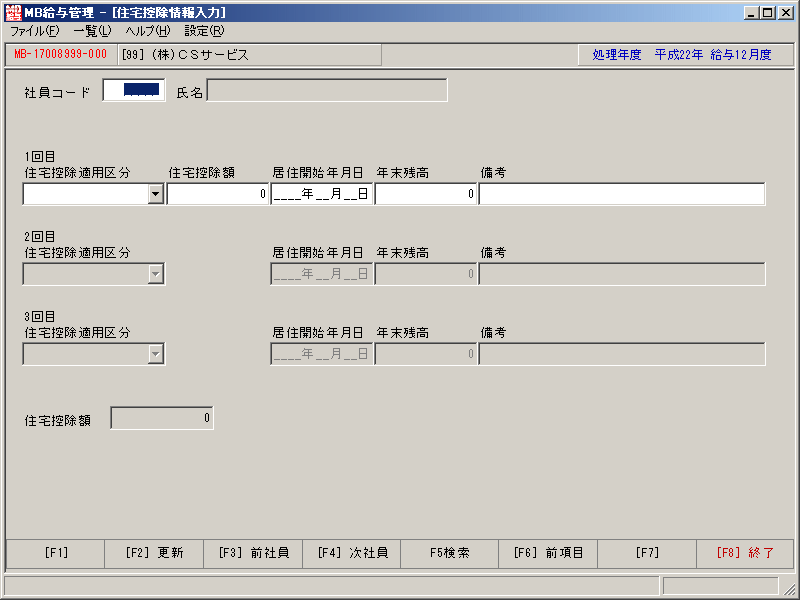Expand the 2回目 住宅控除適用区分 dropdown
Viewport: 800px width, 600px height.
click(x=156, y=274)
